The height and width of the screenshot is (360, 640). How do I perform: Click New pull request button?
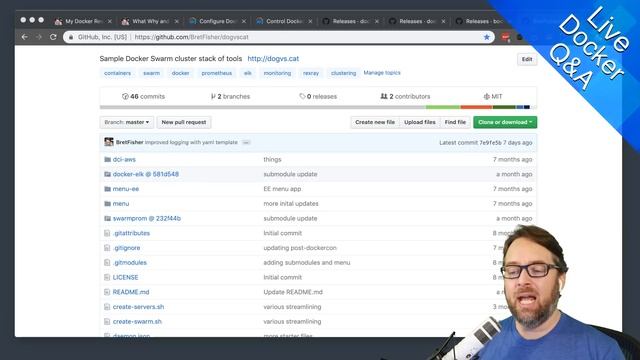(184, 122)
